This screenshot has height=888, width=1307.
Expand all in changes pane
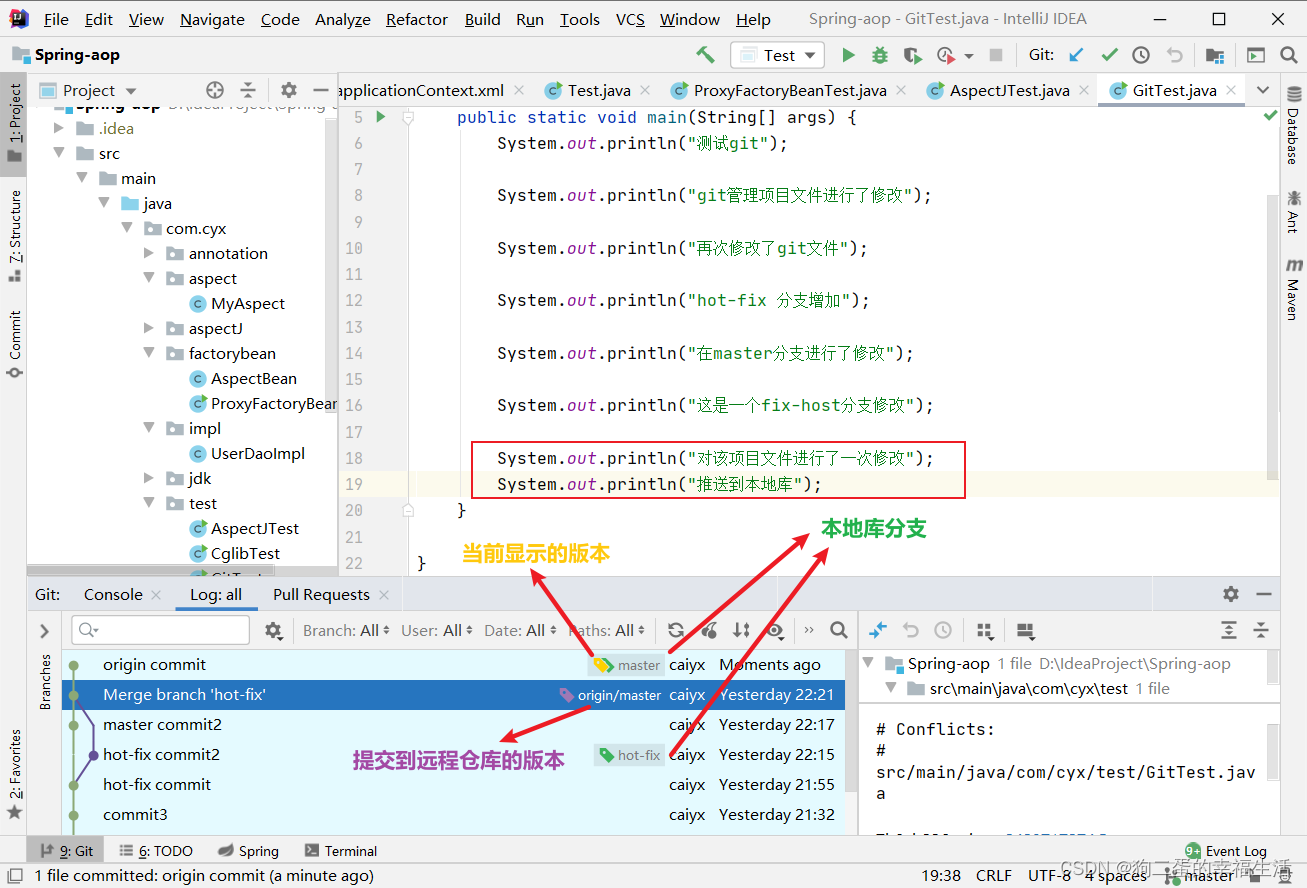click(x=1229, y=630)
